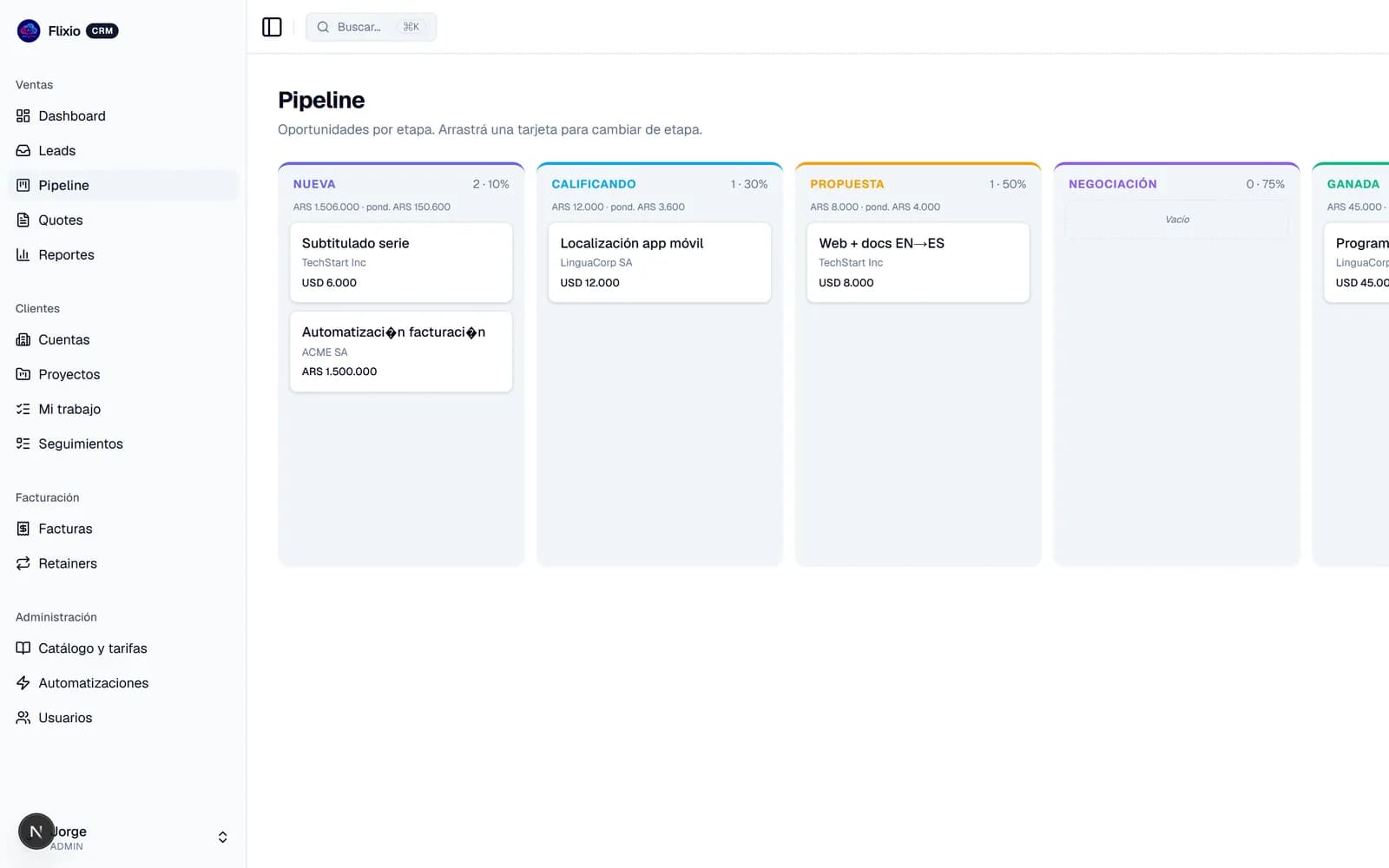Open the Web + docs EN→ES card
This screenshot has height=868, width=1389.
click(x=918, y=262)
